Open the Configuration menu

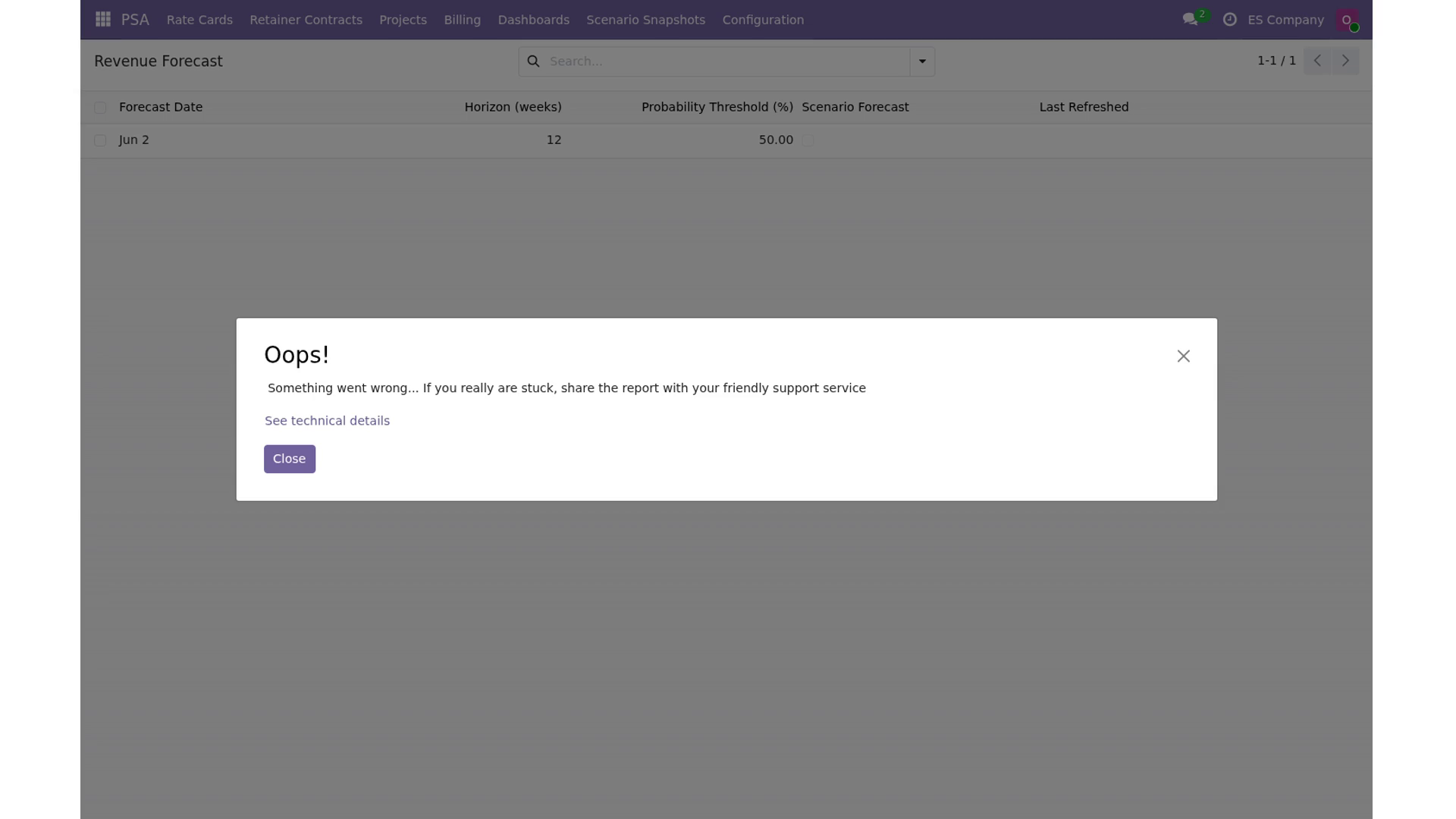763,20
